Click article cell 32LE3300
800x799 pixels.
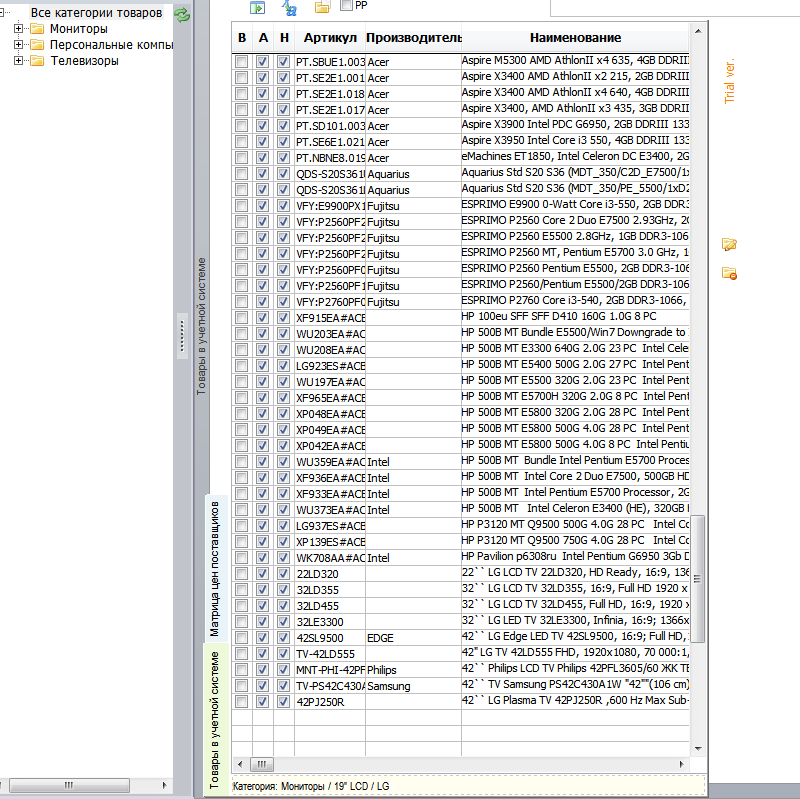click(x=330, y=622)
